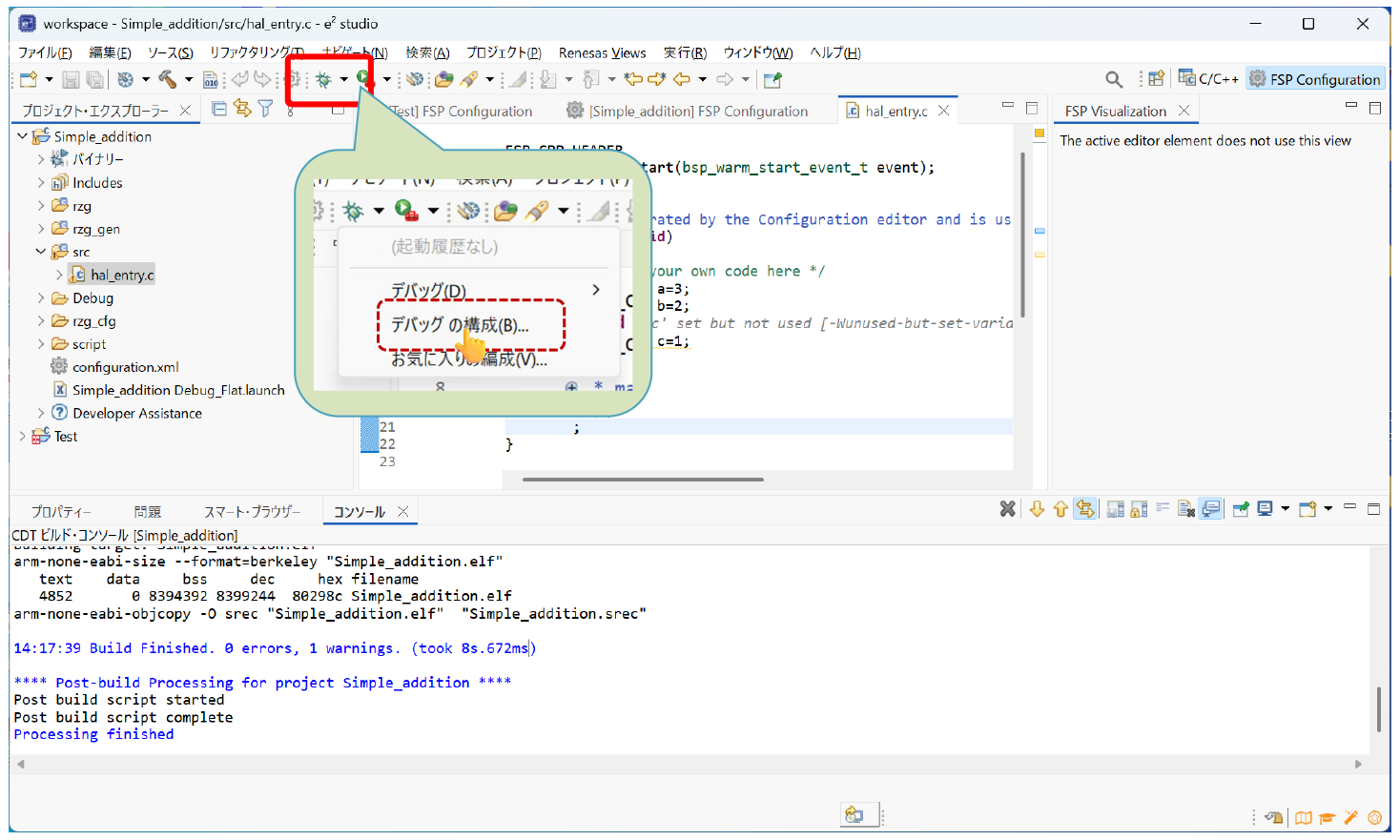1400x840 pixels.
Task: Select Simple_addition Debug_Flat.launch file
Action: (x=168, y=390)
